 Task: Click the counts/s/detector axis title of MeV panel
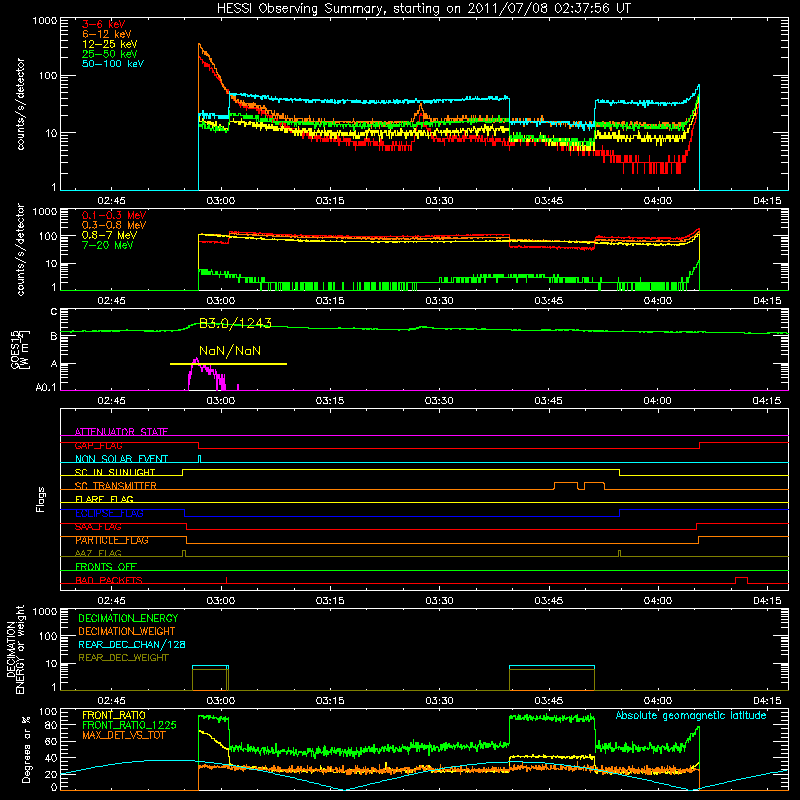tap(20, 249)
